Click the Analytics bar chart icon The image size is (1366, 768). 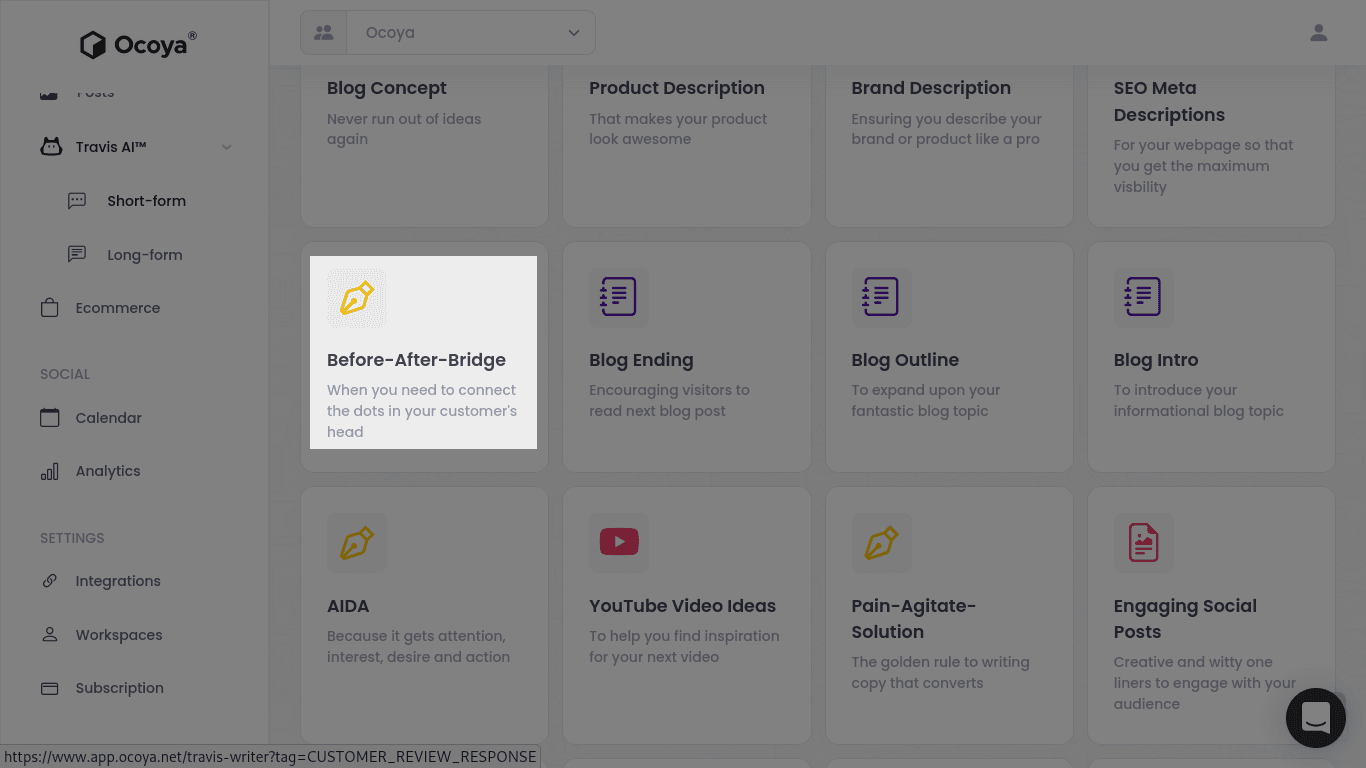pos(50,471)
